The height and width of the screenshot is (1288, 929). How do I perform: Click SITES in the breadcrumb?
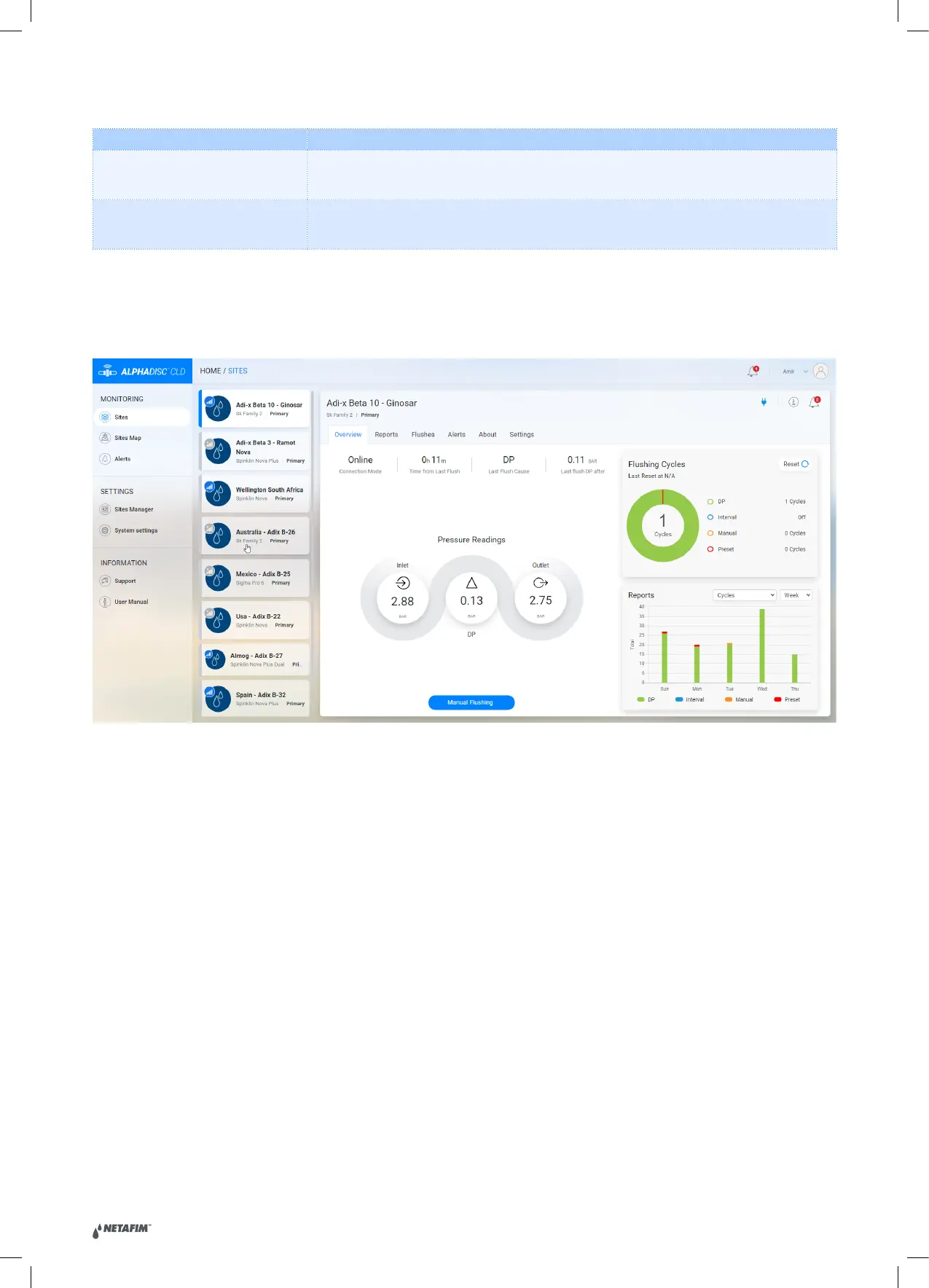[238, 371]
